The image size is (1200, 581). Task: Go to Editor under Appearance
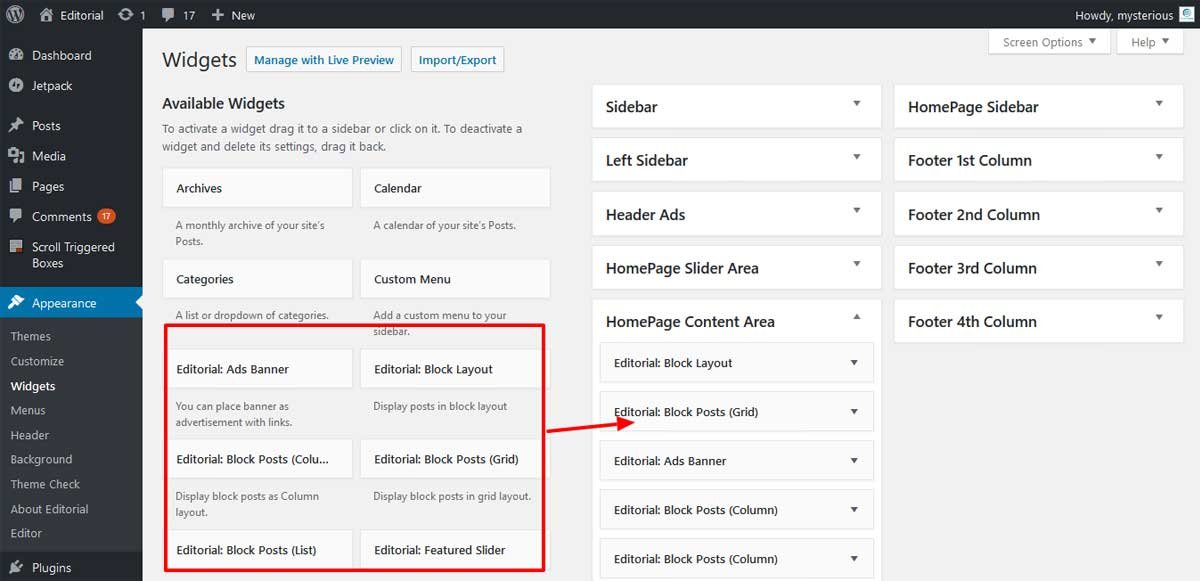pyautogui.click(x=27, y=533)
